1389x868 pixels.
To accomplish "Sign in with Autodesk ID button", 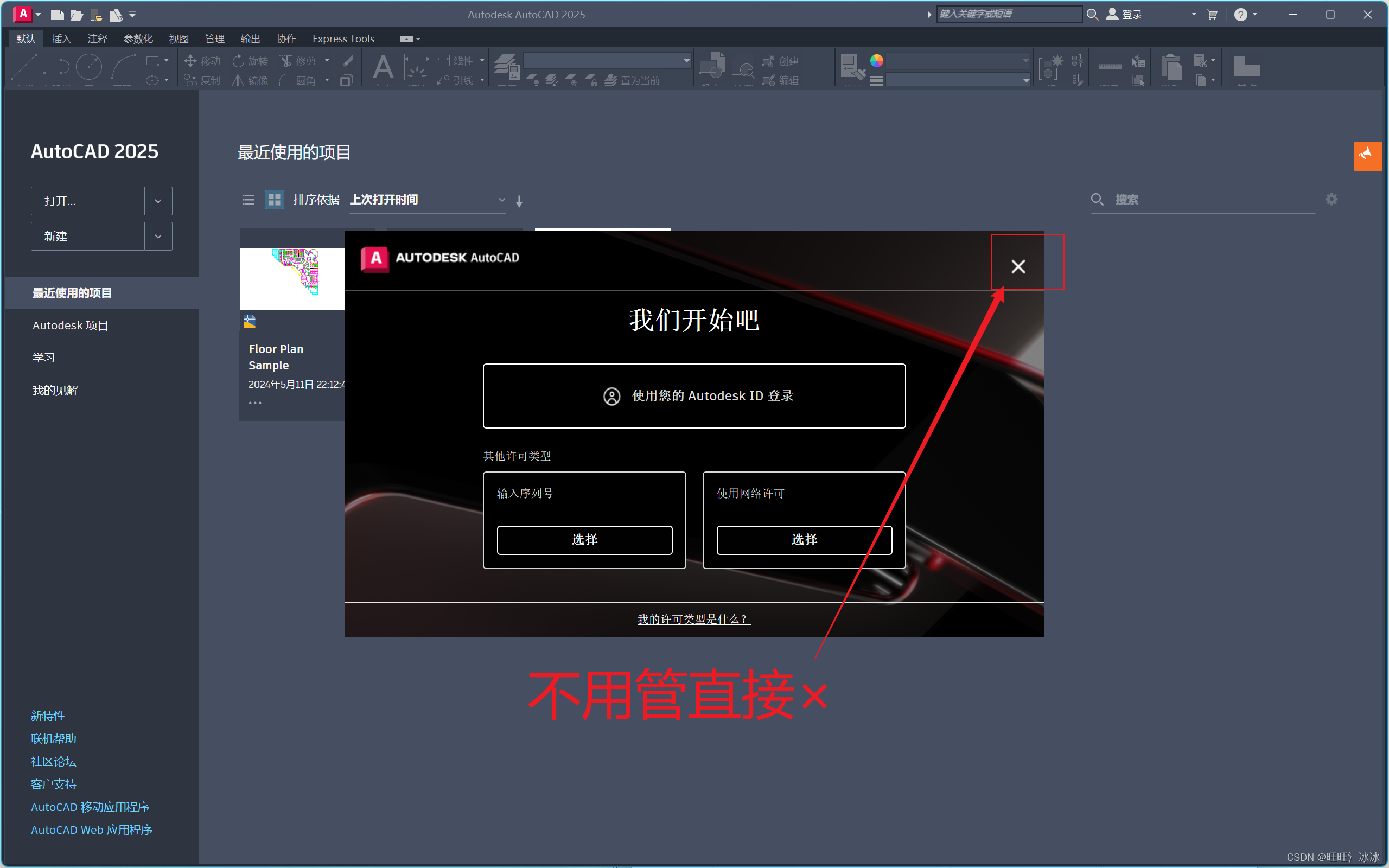I will click(x=694, y=395).
